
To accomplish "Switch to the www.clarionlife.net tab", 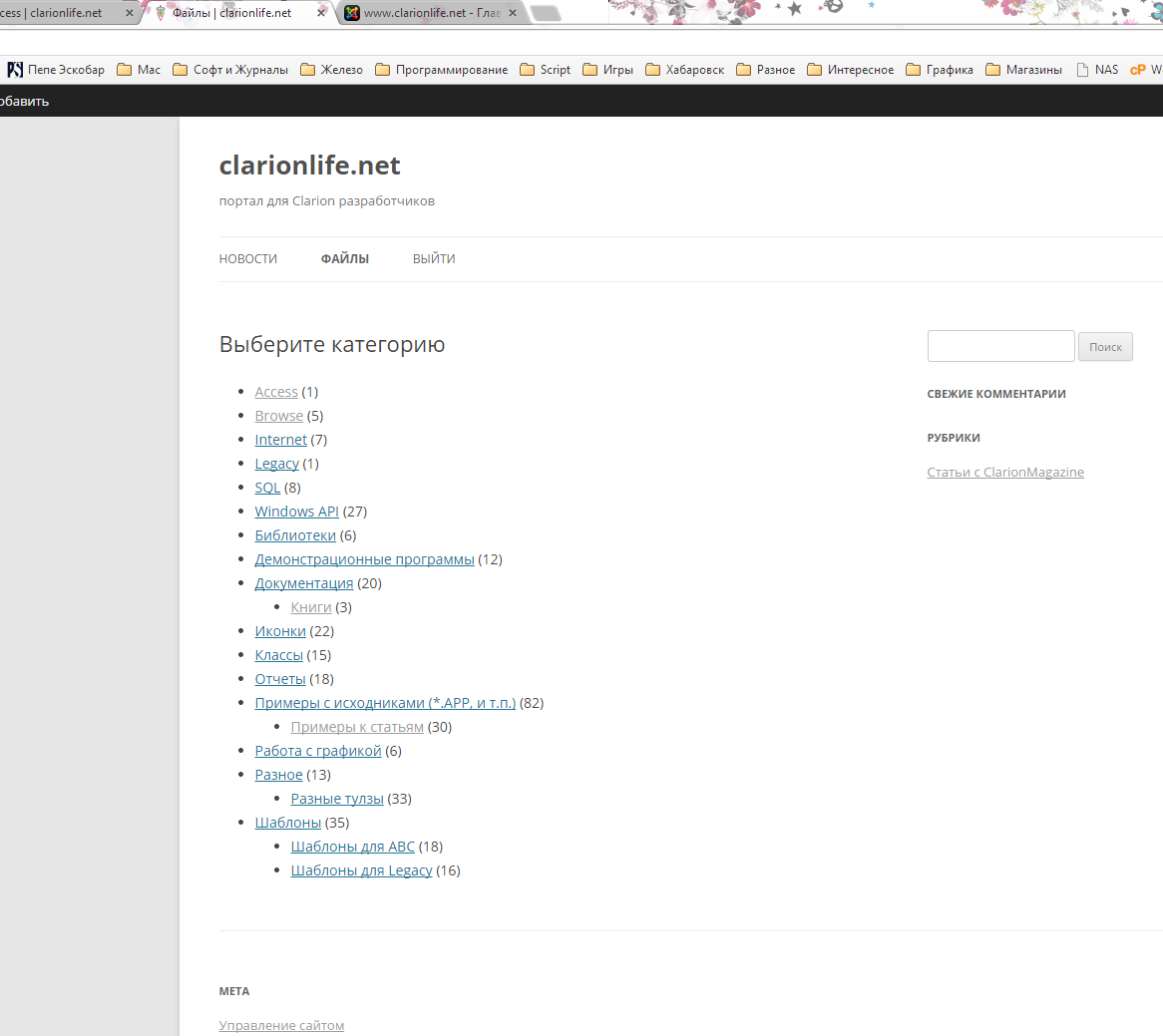I will click(429, 13).
